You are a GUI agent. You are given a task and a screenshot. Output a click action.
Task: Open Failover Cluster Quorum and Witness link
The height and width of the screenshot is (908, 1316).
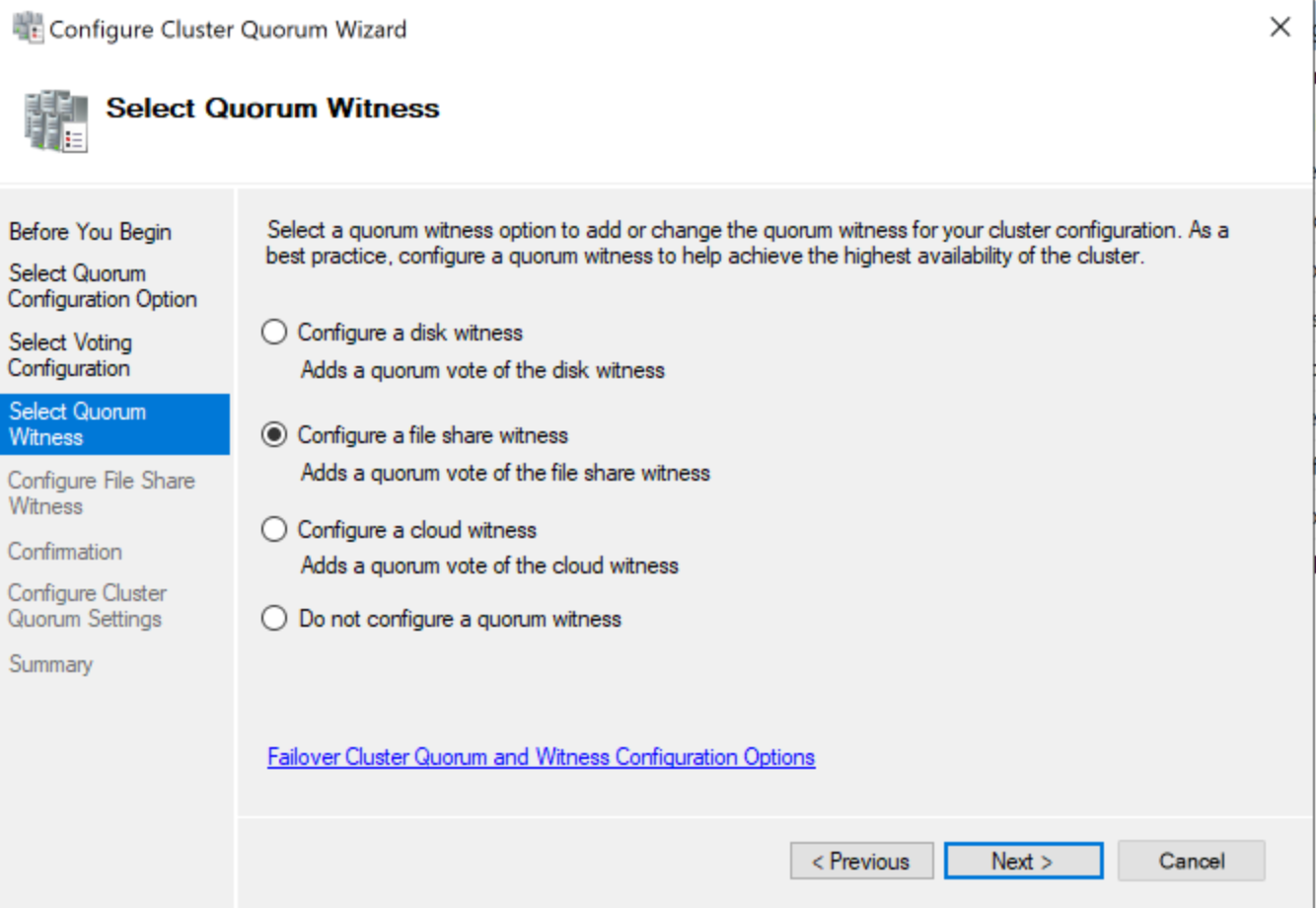[541, 757]
